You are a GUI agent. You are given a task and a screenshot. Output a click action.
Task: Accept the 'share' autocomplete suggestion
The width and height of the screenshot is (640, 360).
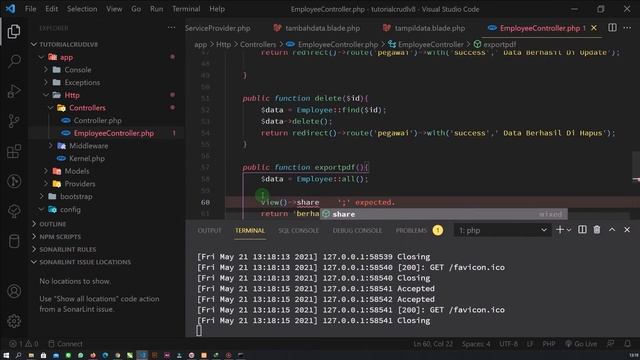444,214
